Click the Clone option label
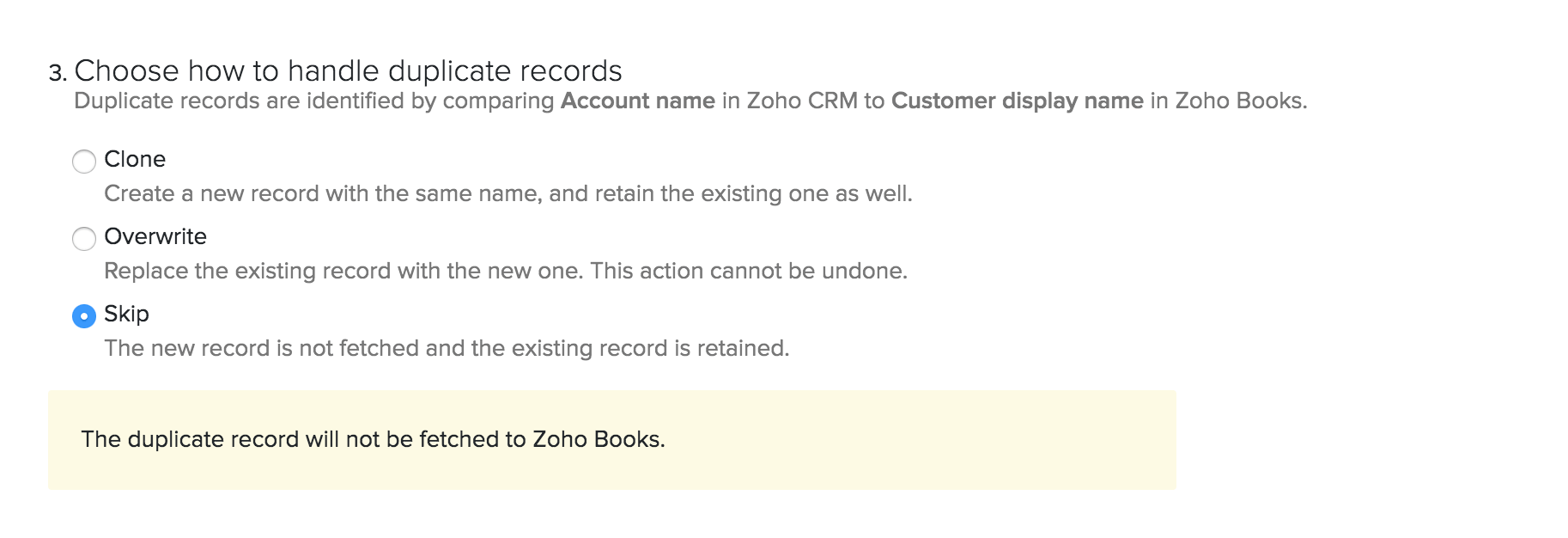The height and width of the screenshot is (538, 1568). [x=134, y=159]
